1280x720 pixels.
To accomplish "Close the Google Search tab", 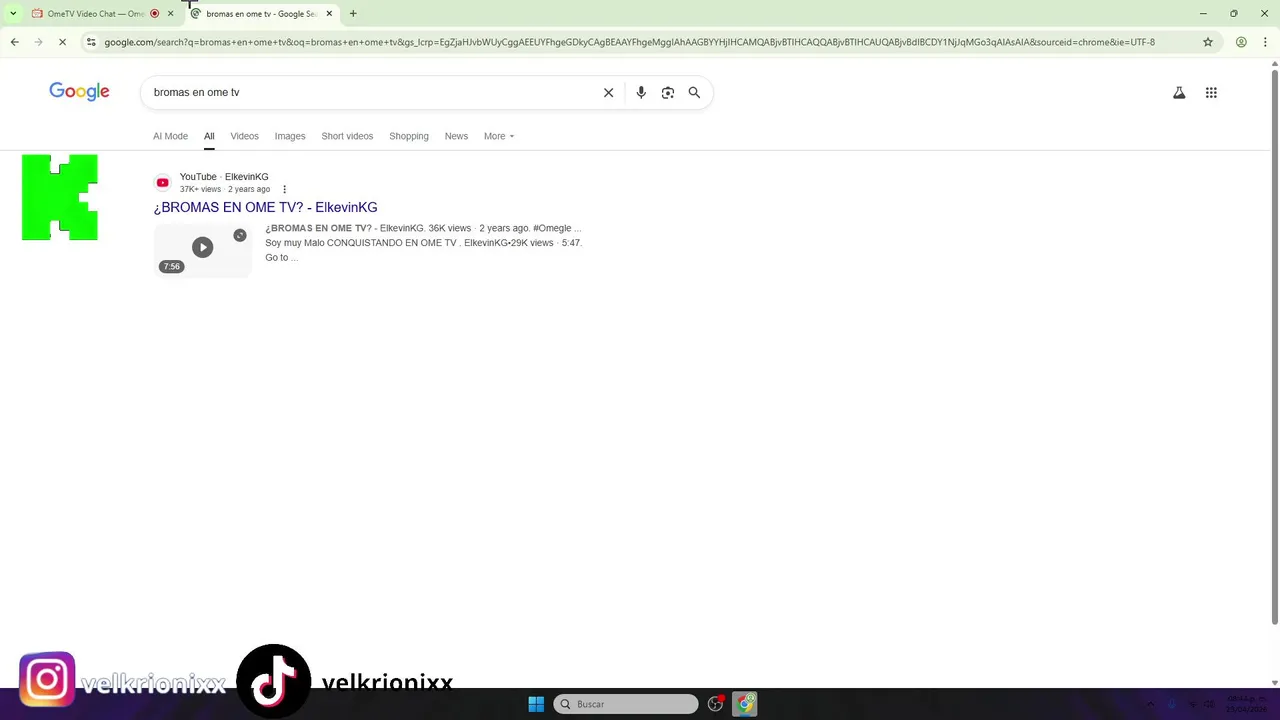I will 329,14.
